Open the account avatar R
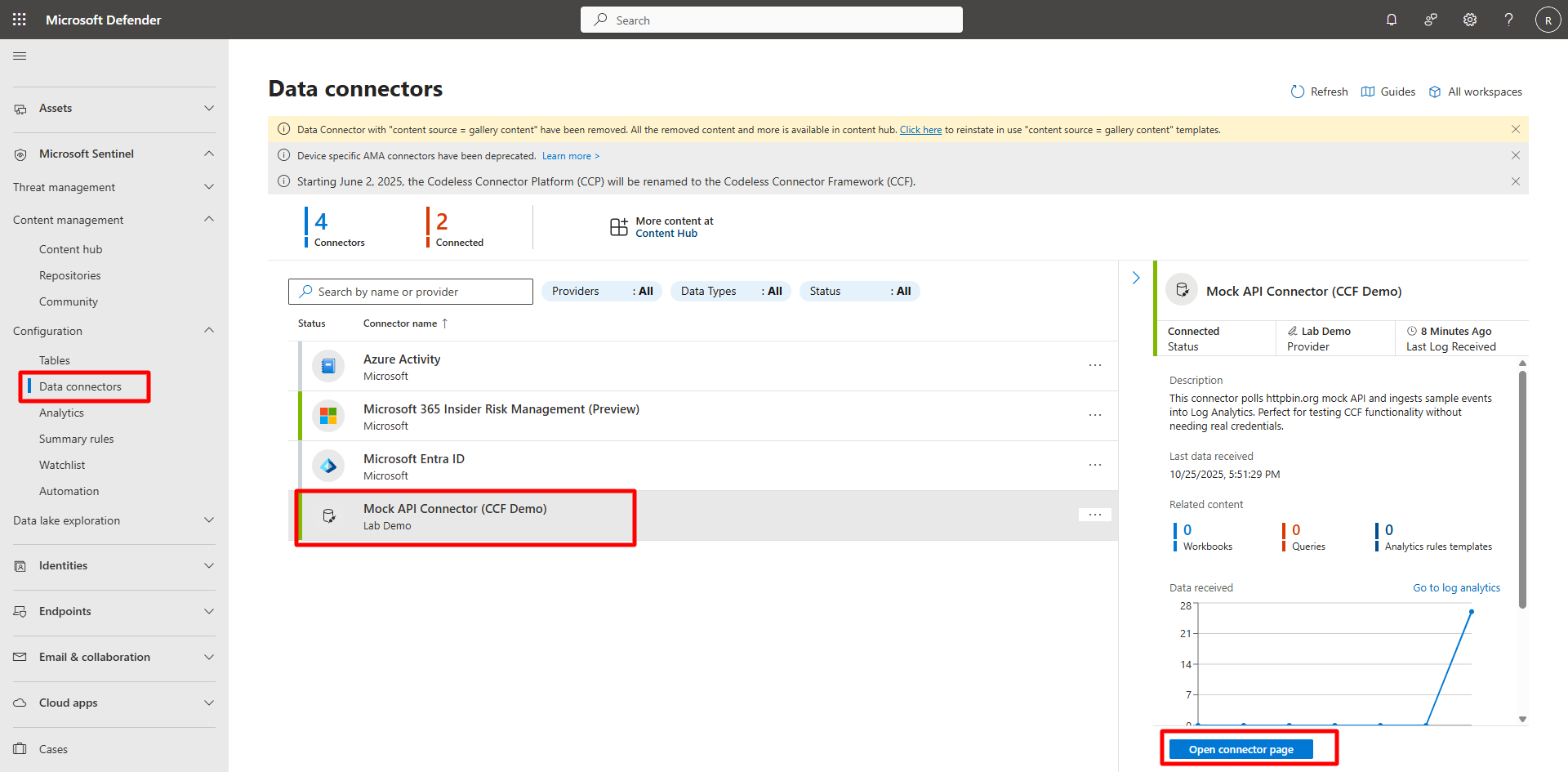Screen dimensions: 1568x772 [x=1548, y=20]
